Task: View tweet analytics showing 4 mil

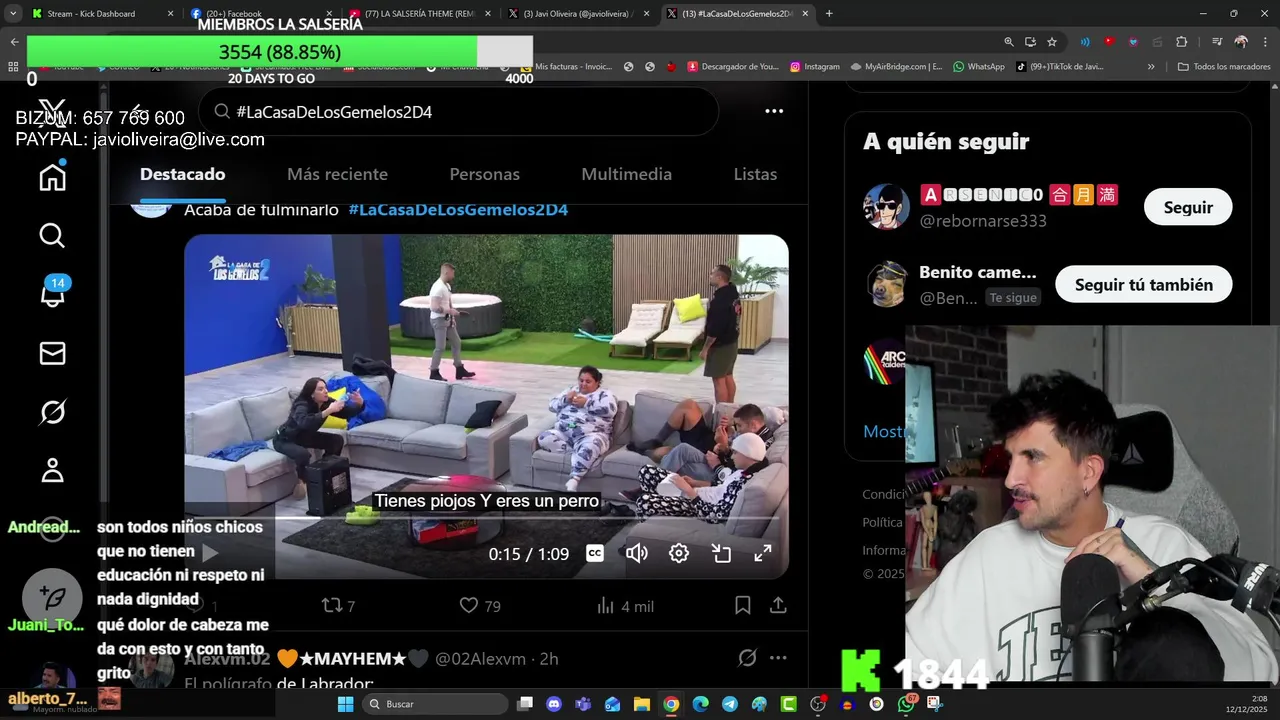Action: 625,606
